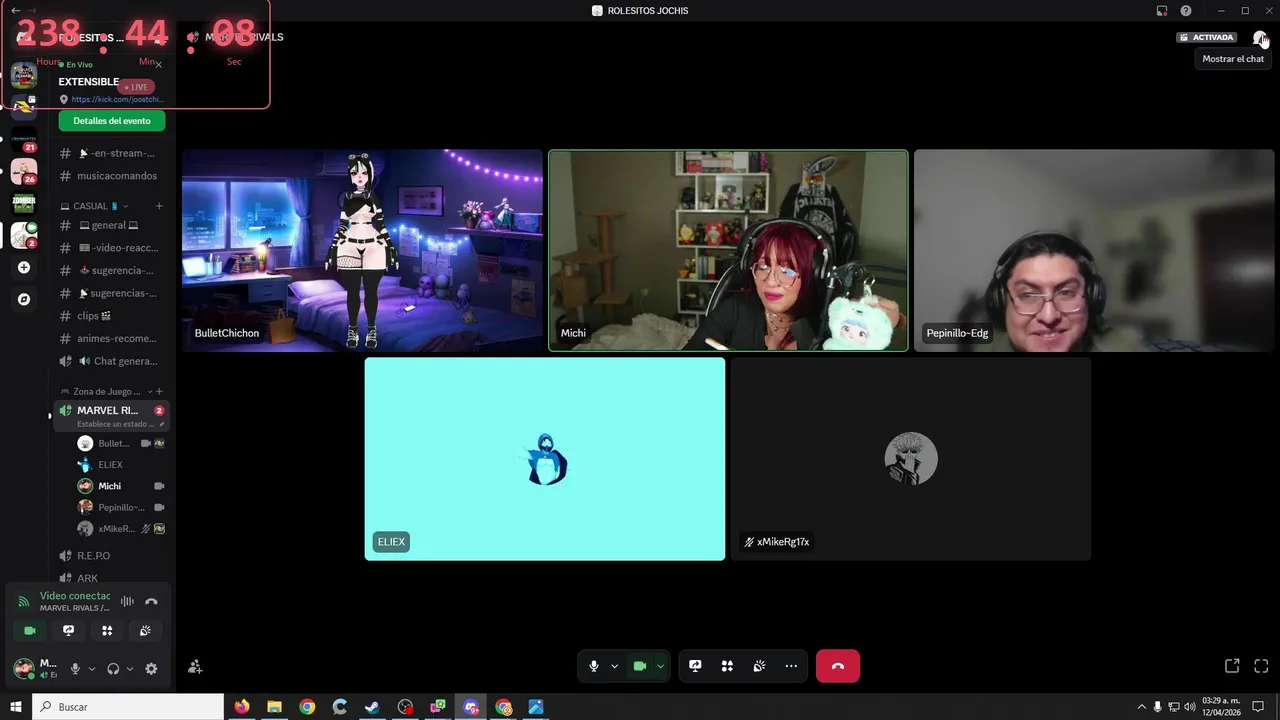This screenshot has height=720, width=1280.
Task: Open more options three-dots in call bar
Action: 791,666
